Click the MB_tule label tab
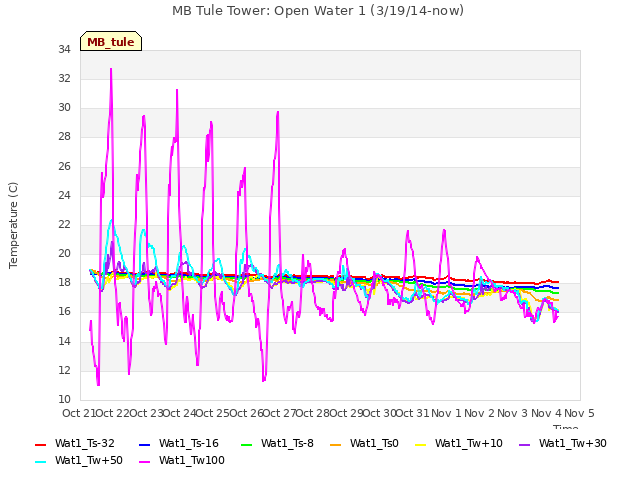Viewport: 640px width, 480px height. [x=111, y=41]
